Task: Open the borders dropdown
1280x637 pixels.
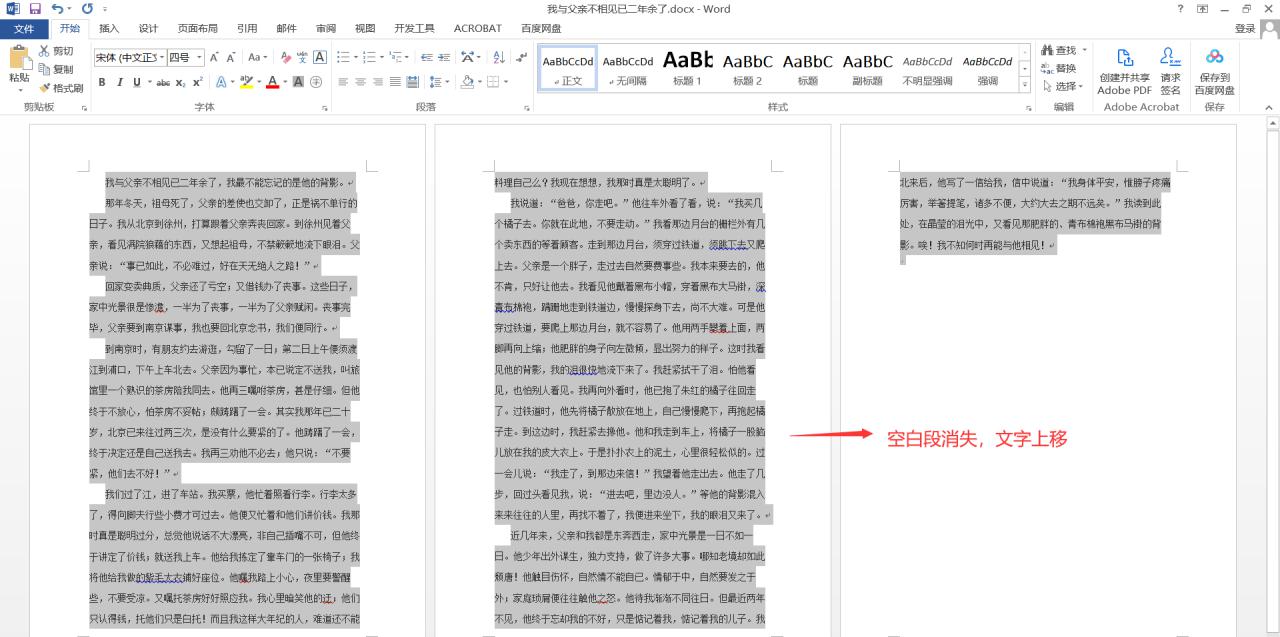Action: 506,82
